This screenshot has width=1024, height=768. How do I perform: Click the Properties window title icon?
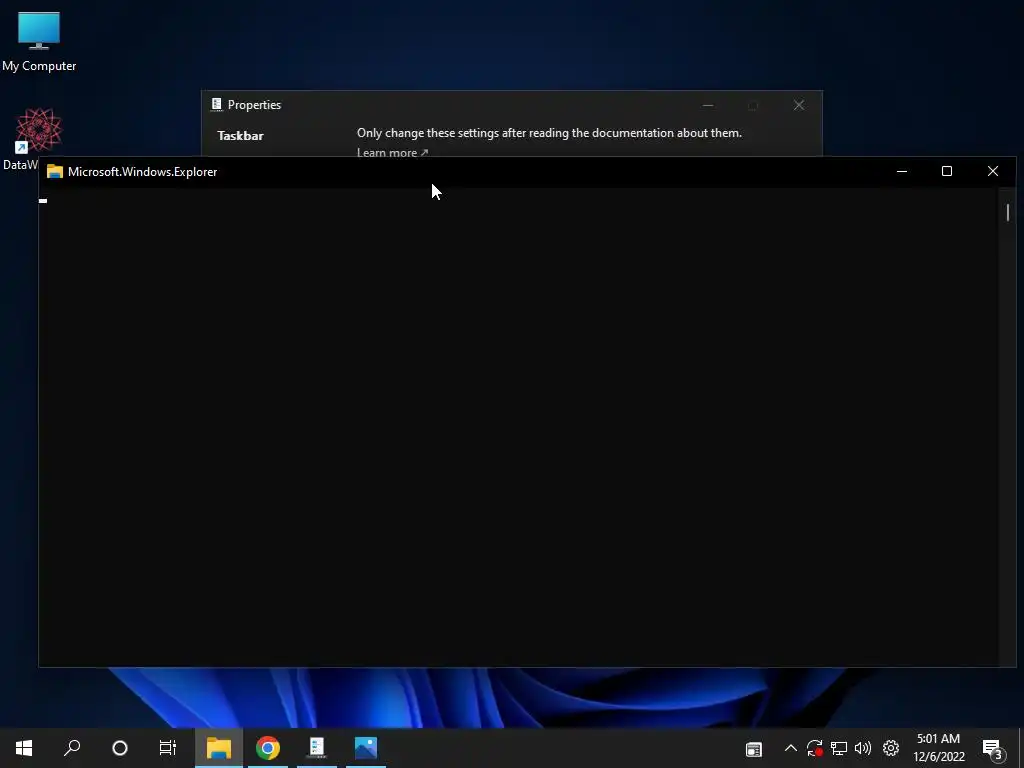click(217, 104)
